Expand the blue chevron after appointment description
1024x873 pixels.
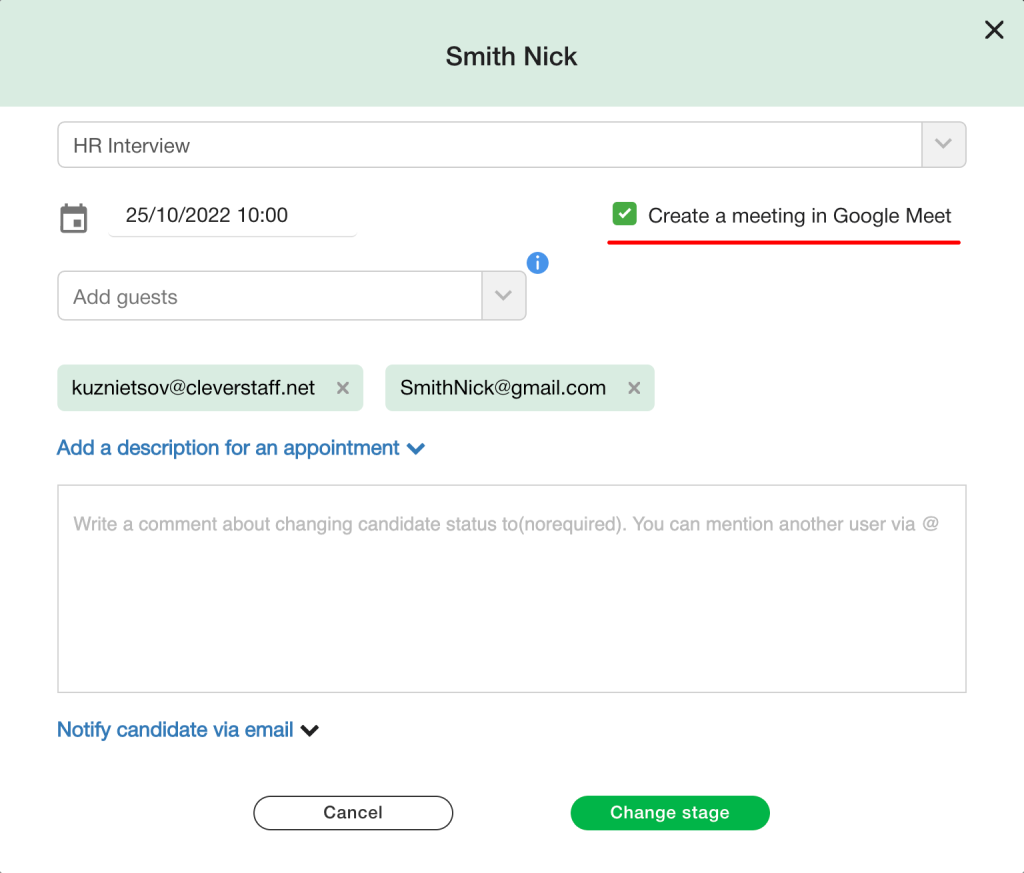tap(416, 449)
